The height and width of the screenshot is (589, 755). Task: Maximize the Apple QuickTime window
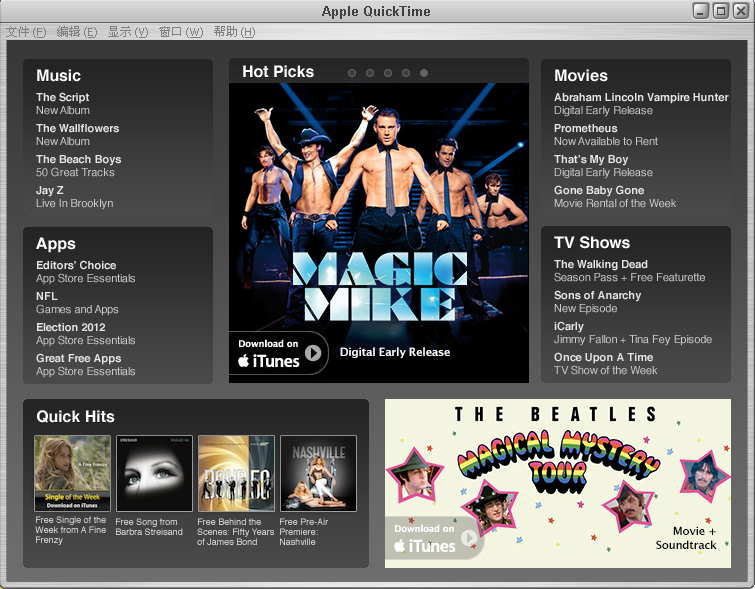tap(720, 11)
